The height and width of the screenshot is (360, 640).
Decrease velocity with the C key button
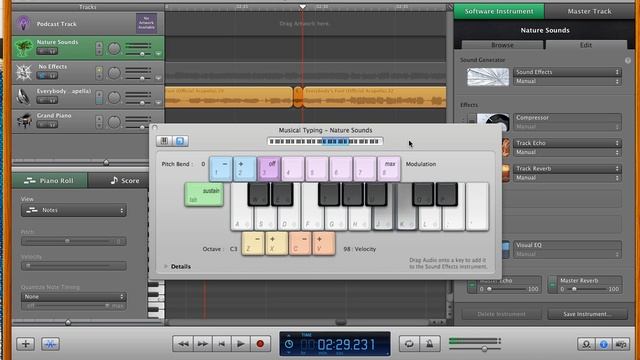pyautogui.click(x=300, y=244)
